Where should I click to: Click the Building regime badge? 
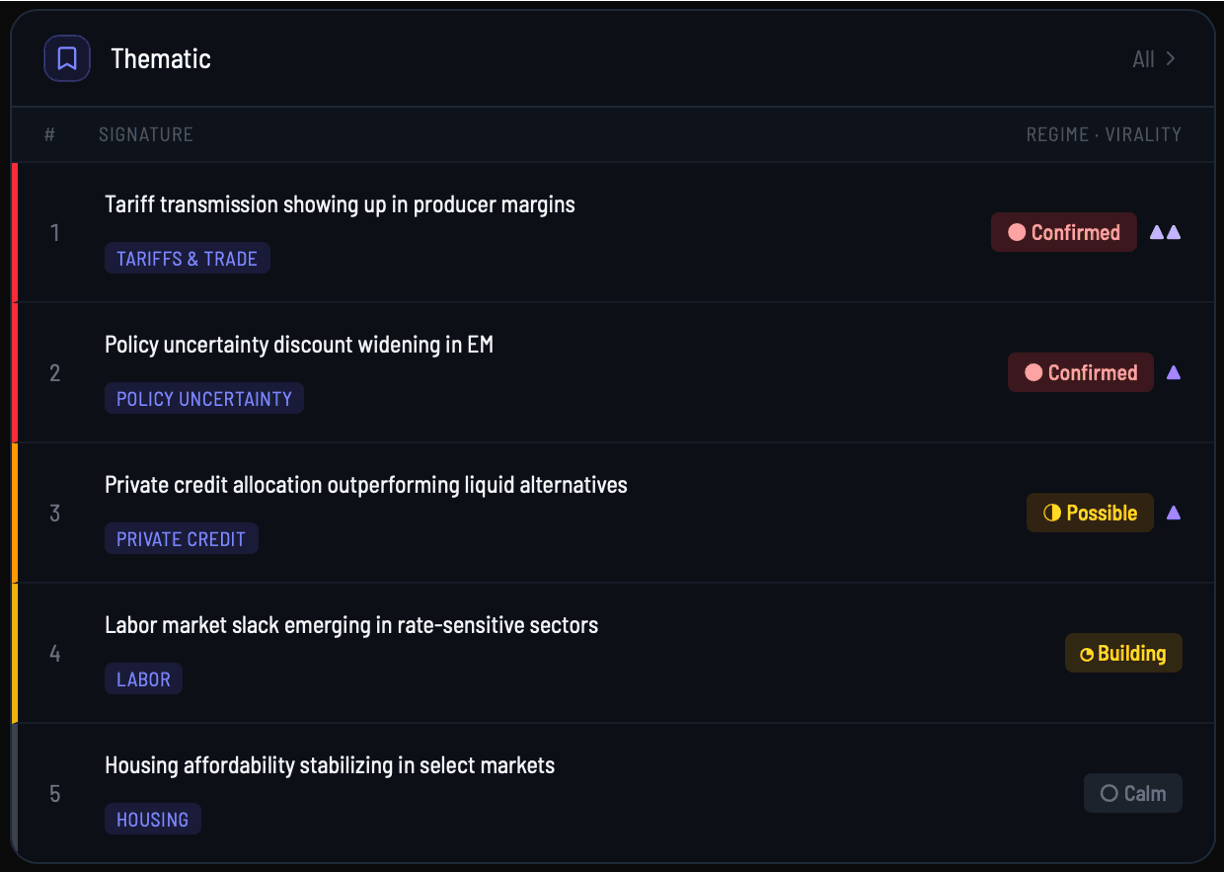coord(1123,653)
